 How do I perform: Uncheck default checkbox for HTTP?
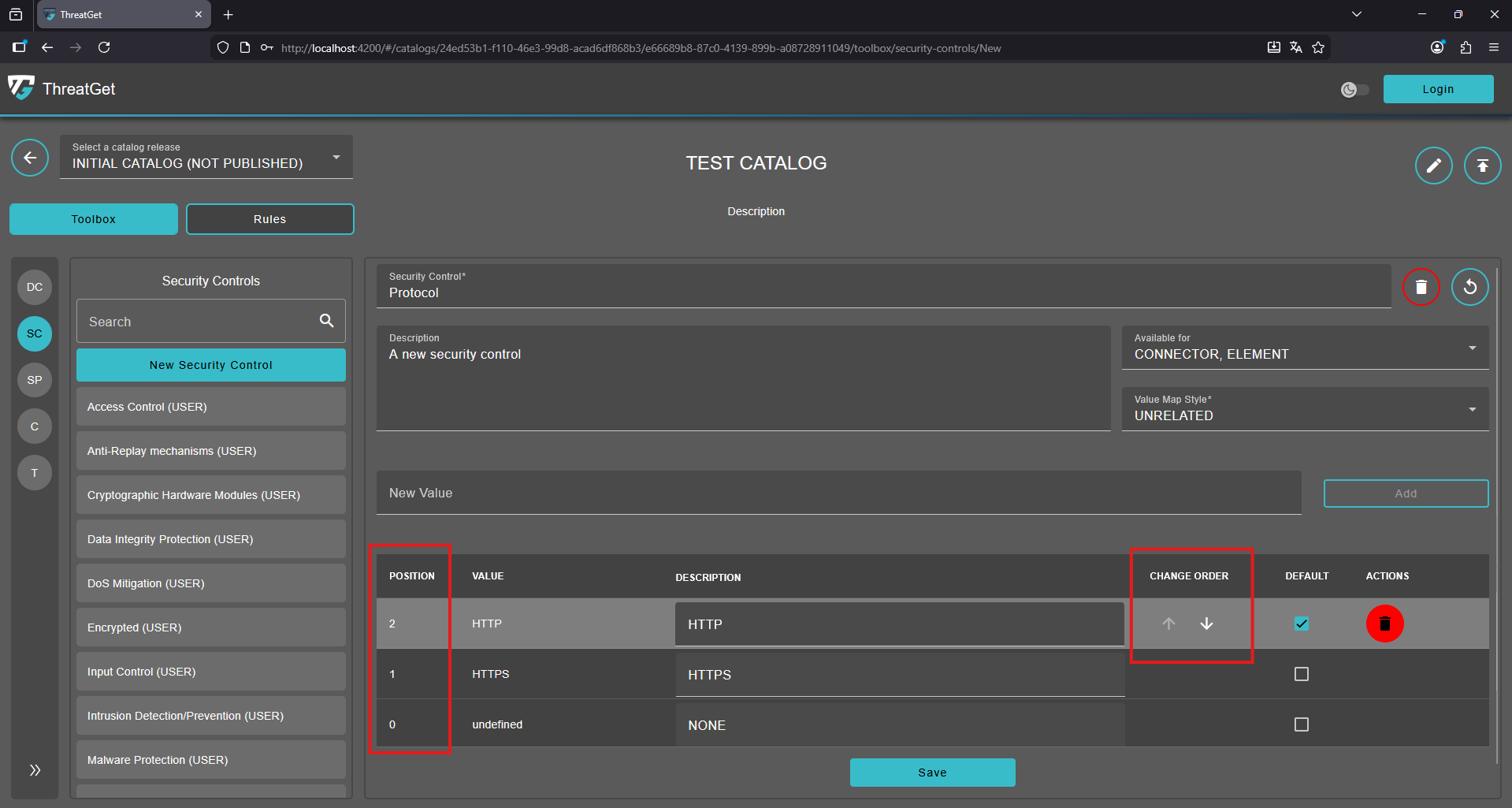[x=1301, y=624]
